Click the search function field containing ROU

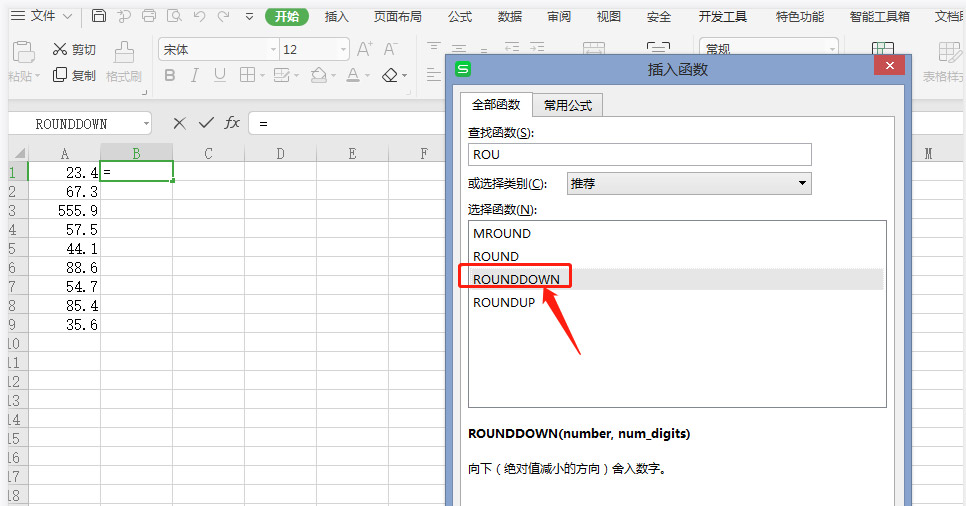639,154
